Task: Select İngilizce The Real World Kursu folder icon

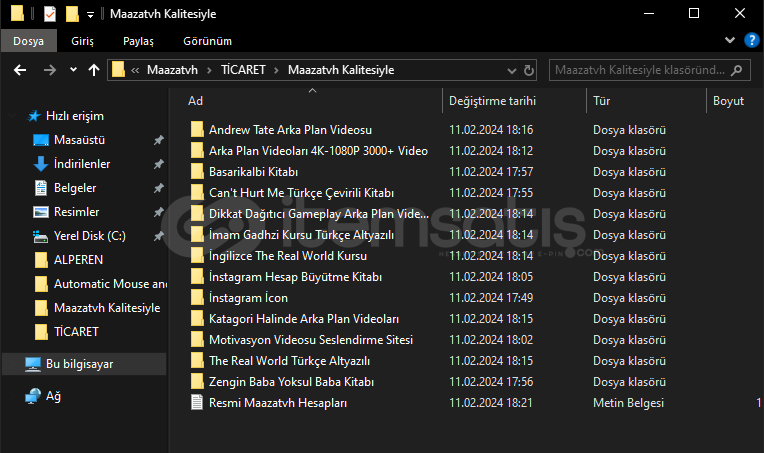Action: pos(197,255)
